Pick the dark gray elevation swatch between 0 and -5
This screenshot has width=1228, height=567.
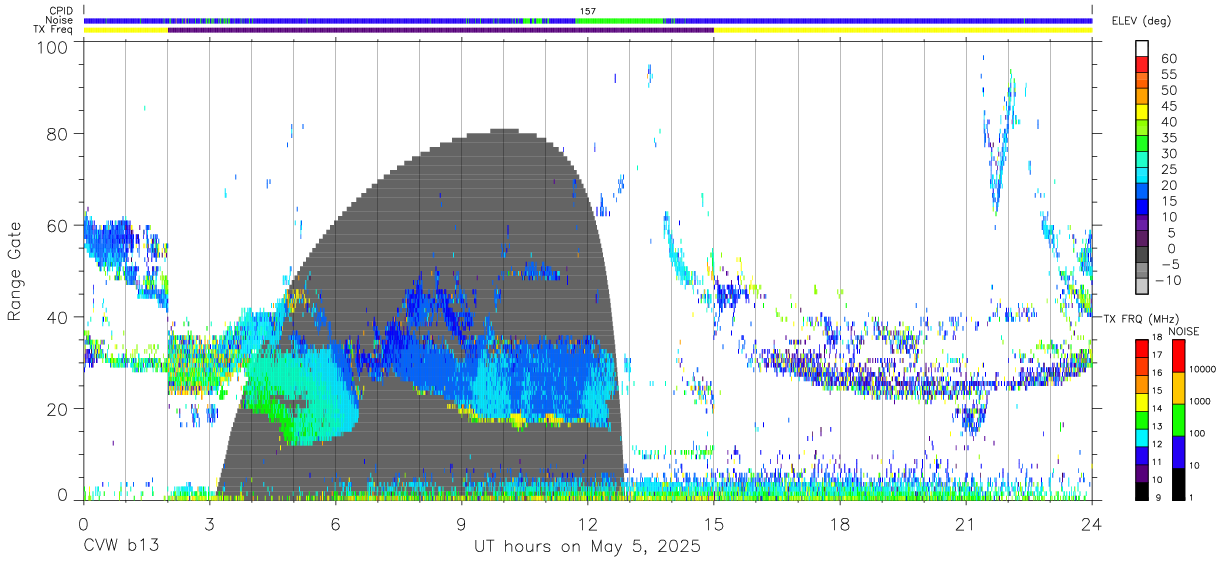(1142, 255)
